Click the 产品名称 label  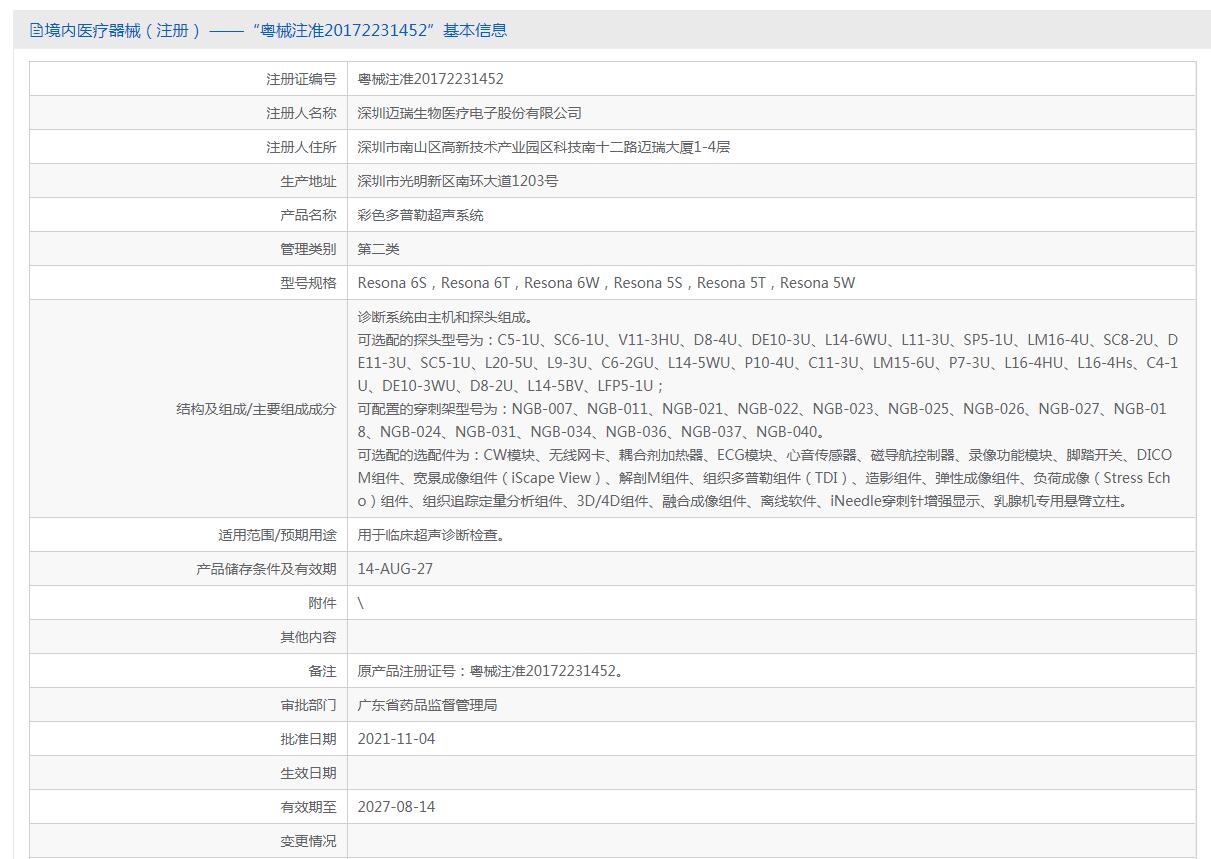click(308, 215)
